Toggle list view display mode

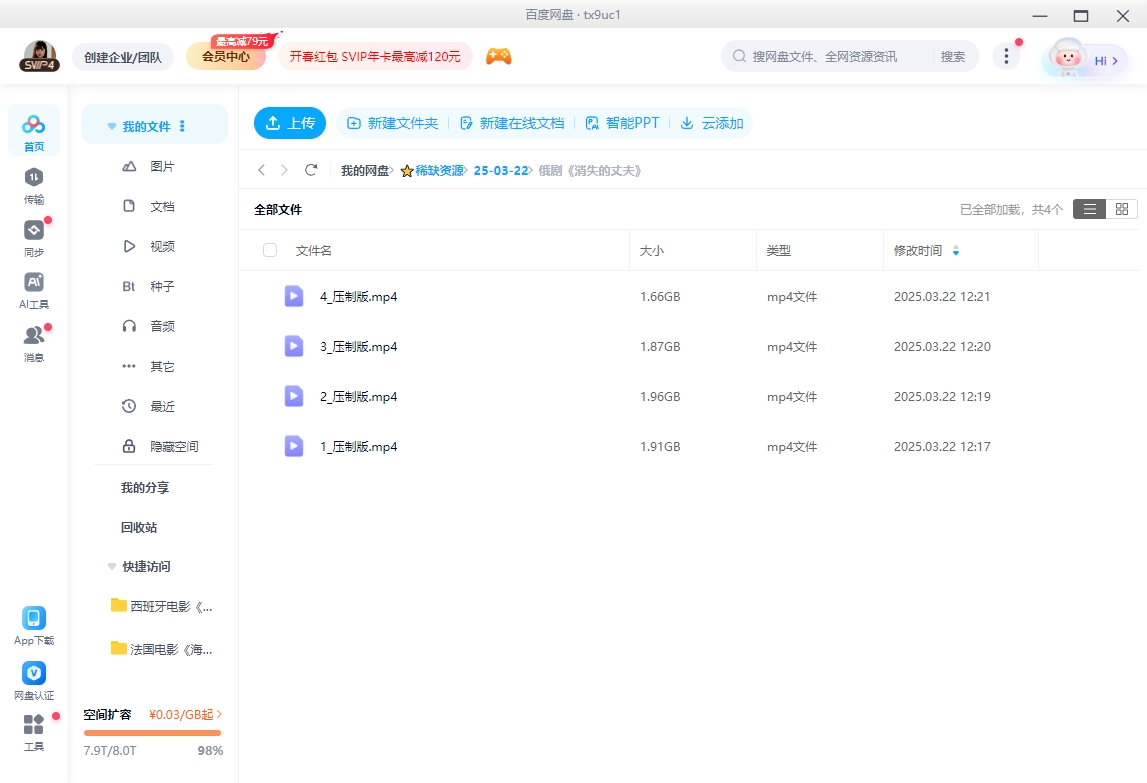[x=1089, y=209]
